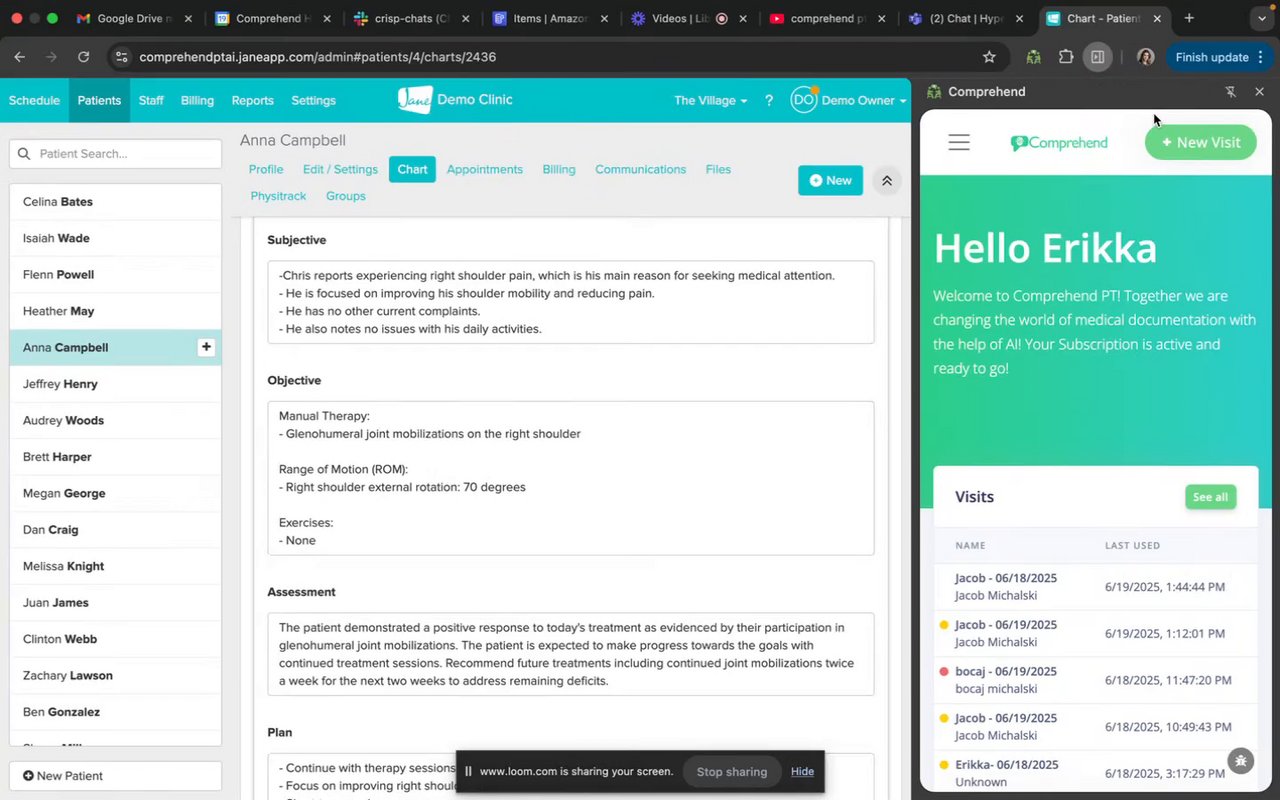The image size is (1280, 800).
Task: Click Stop sharing in the Loom bar
Action: pyautogui.click(x=732, y=771)
